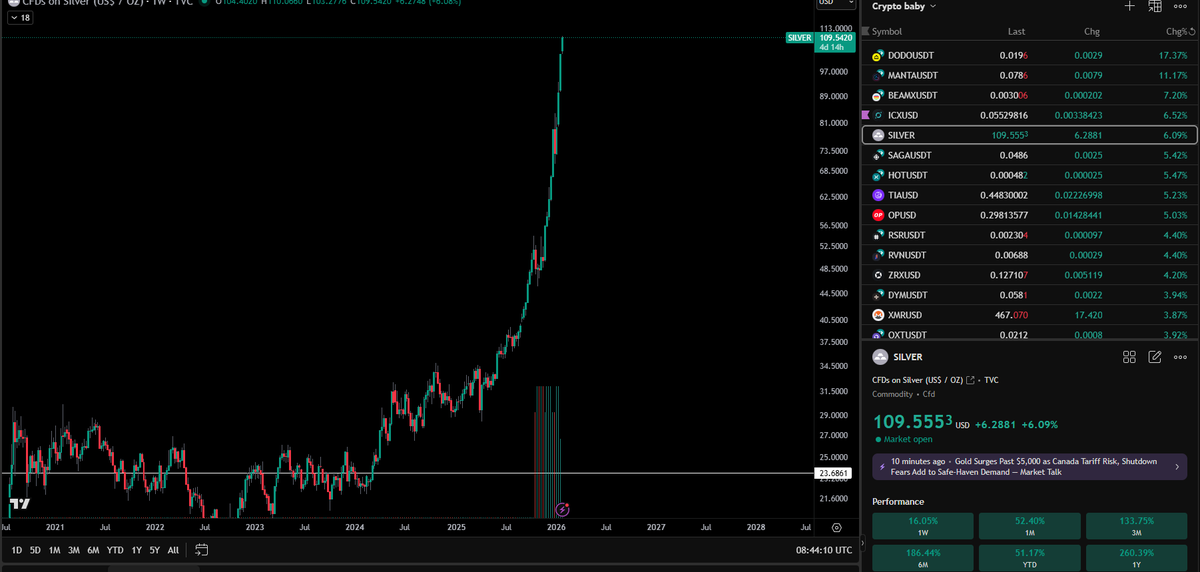The width and height of the screenshot is (1200, 572).
Task: Select the DYMUSDT watchlist row
Action: (1029, 295)
